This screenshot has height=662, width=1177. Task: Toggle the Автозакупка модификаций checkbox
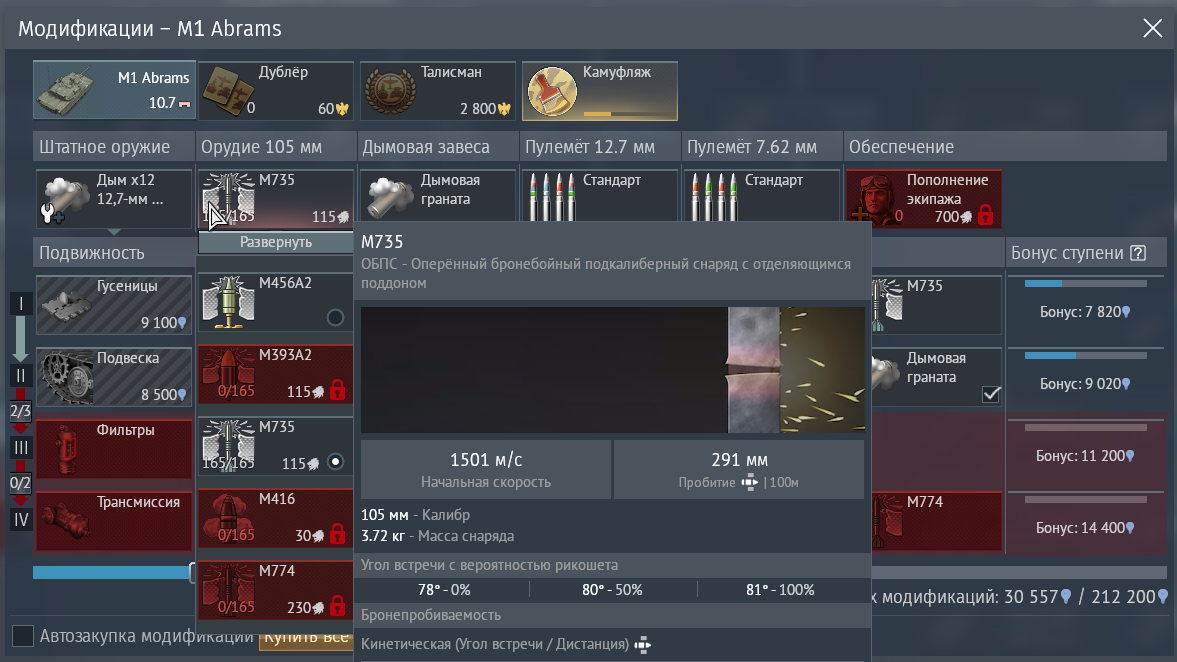tap(23, 636)
